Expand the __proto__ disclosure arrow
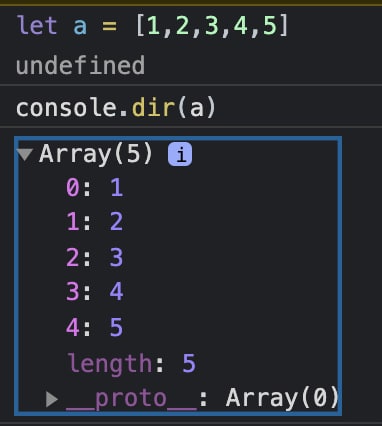The height and width of the screenshot is (426, 382). [52, 399]
